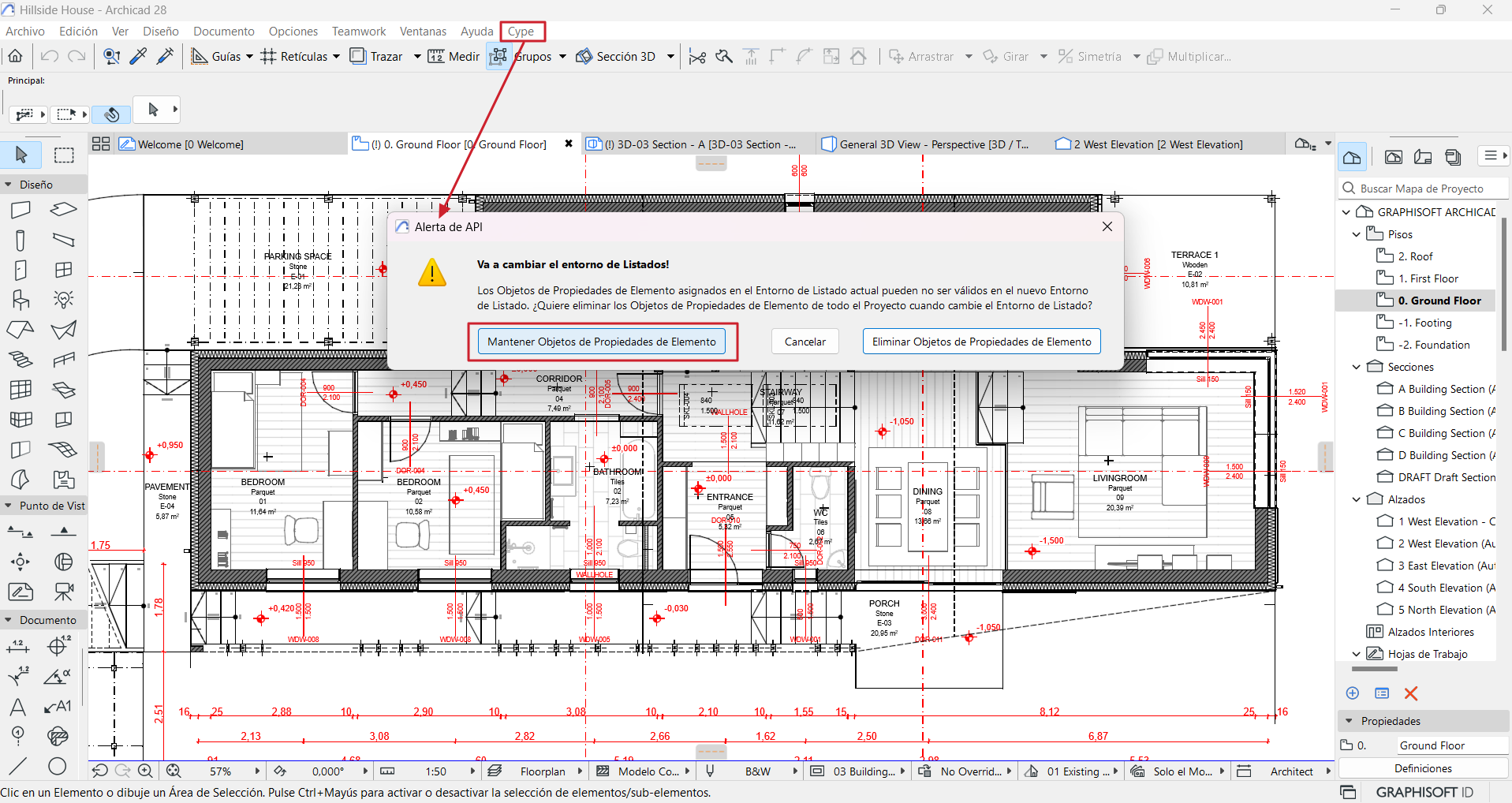Open the scale 1:50 dropdown

tap(473, 771)
